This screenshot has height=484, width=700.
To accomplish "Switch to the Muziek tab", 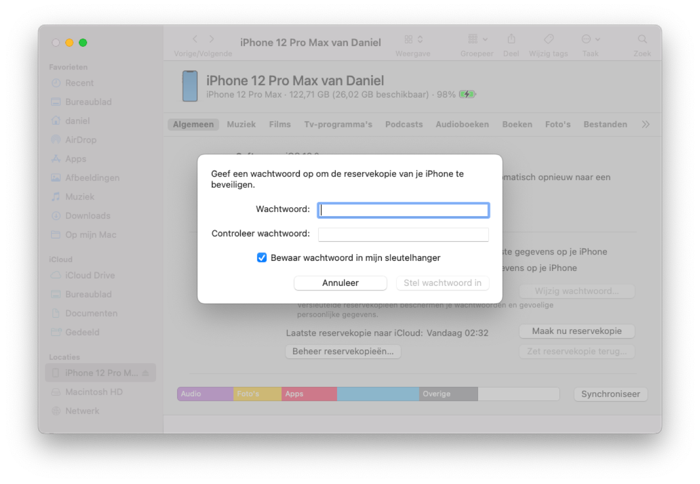I will tap(241, 125).
